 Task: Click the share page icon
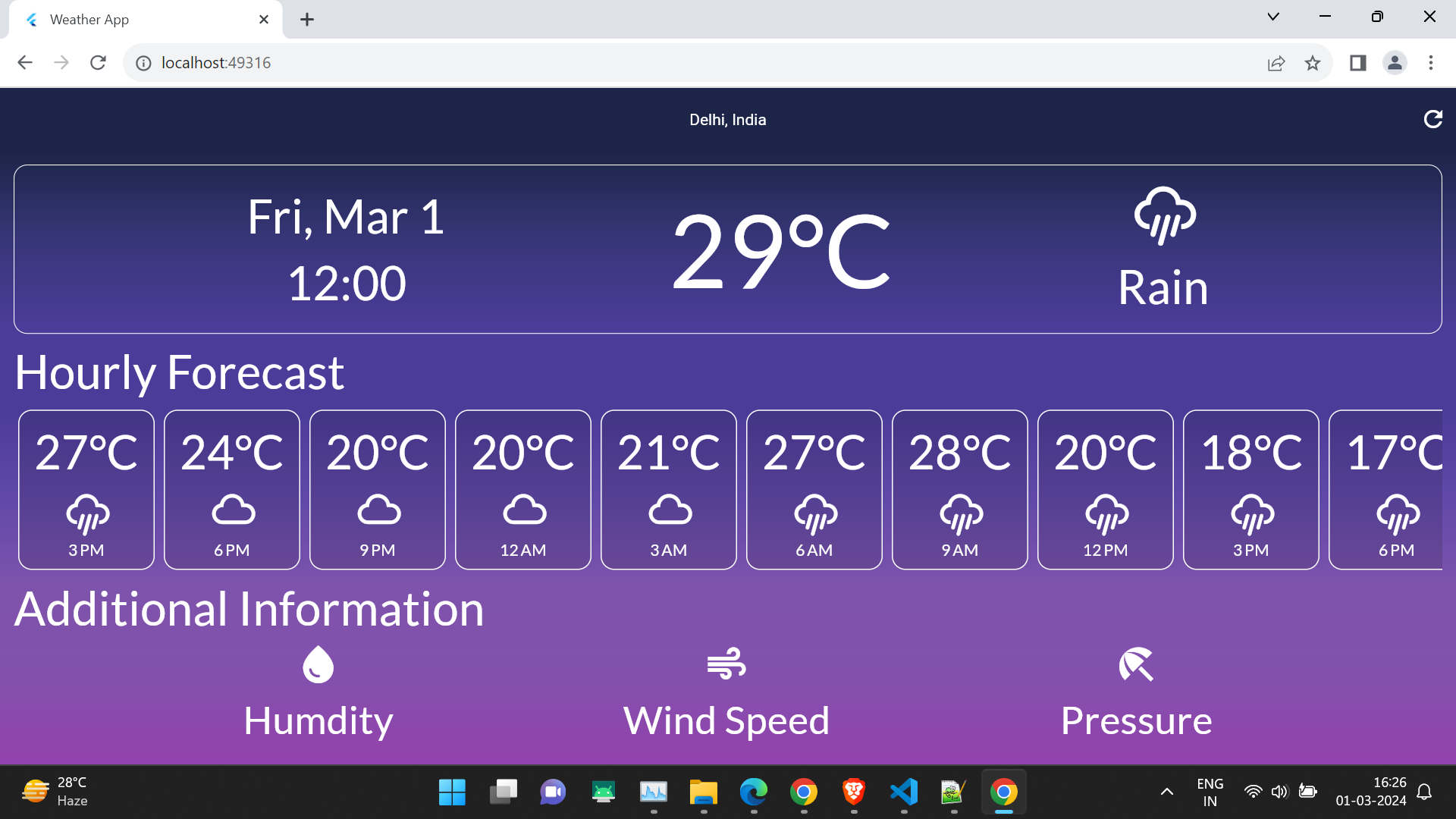pyautogui.click(x=1276, y=63)
